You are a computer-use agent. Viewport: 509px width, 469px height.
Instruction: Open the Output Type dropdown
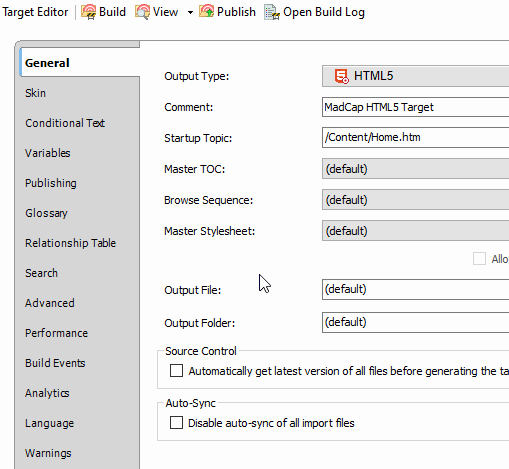[x=415, y=76]
